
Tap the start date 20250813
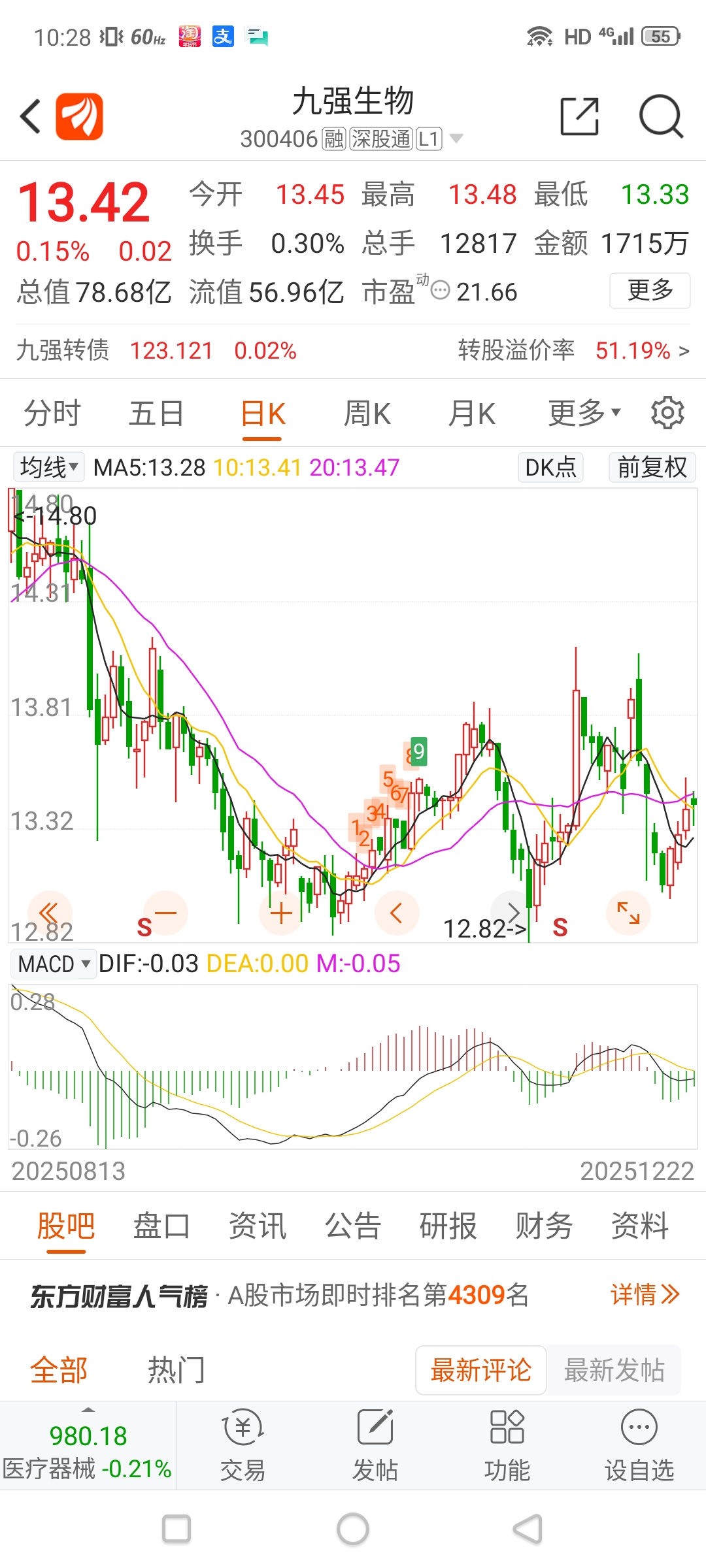click(68, 1171)
